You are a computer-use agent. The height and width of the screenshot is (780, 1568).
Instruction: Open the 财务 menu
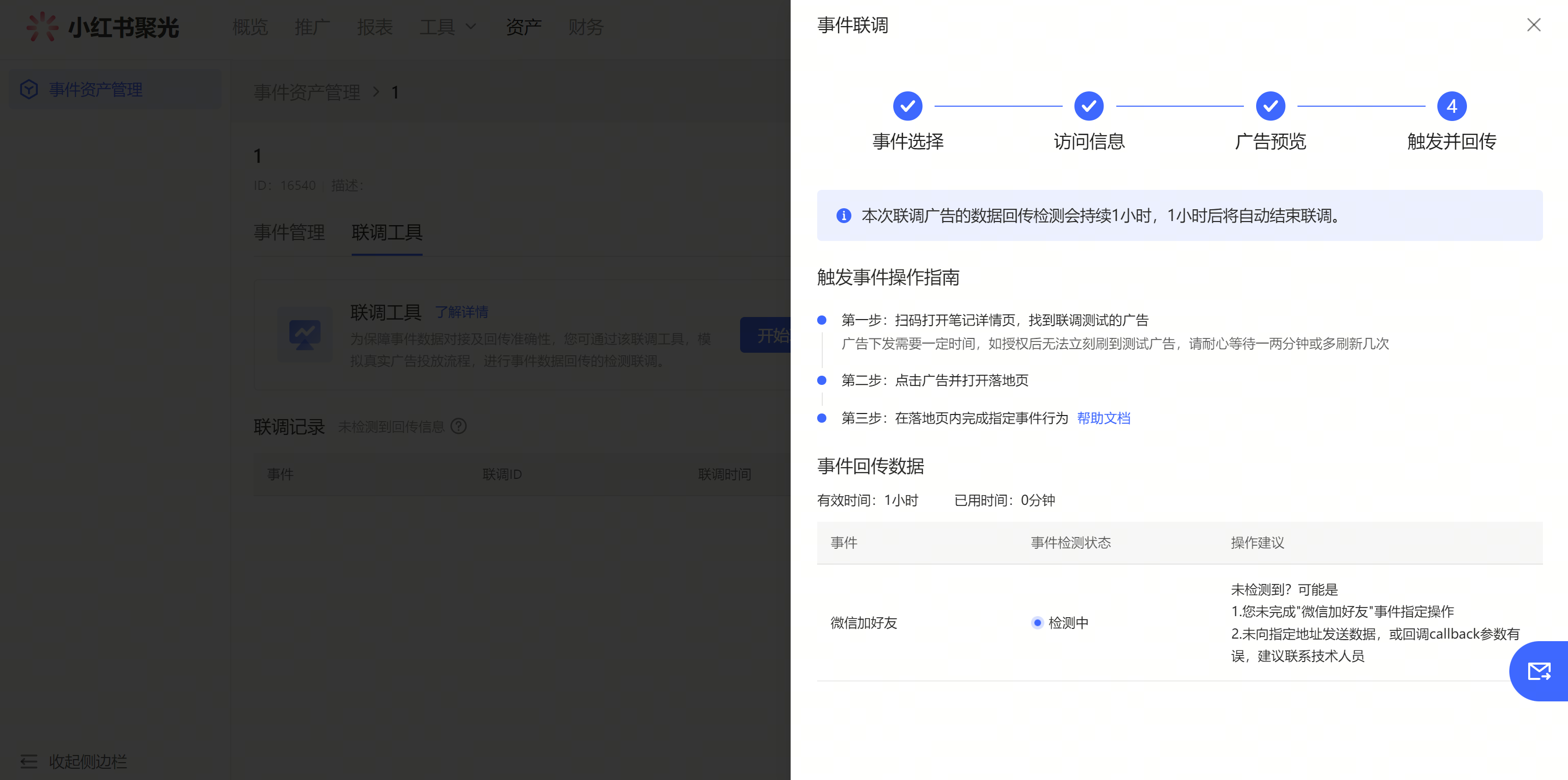click(585, 27)
